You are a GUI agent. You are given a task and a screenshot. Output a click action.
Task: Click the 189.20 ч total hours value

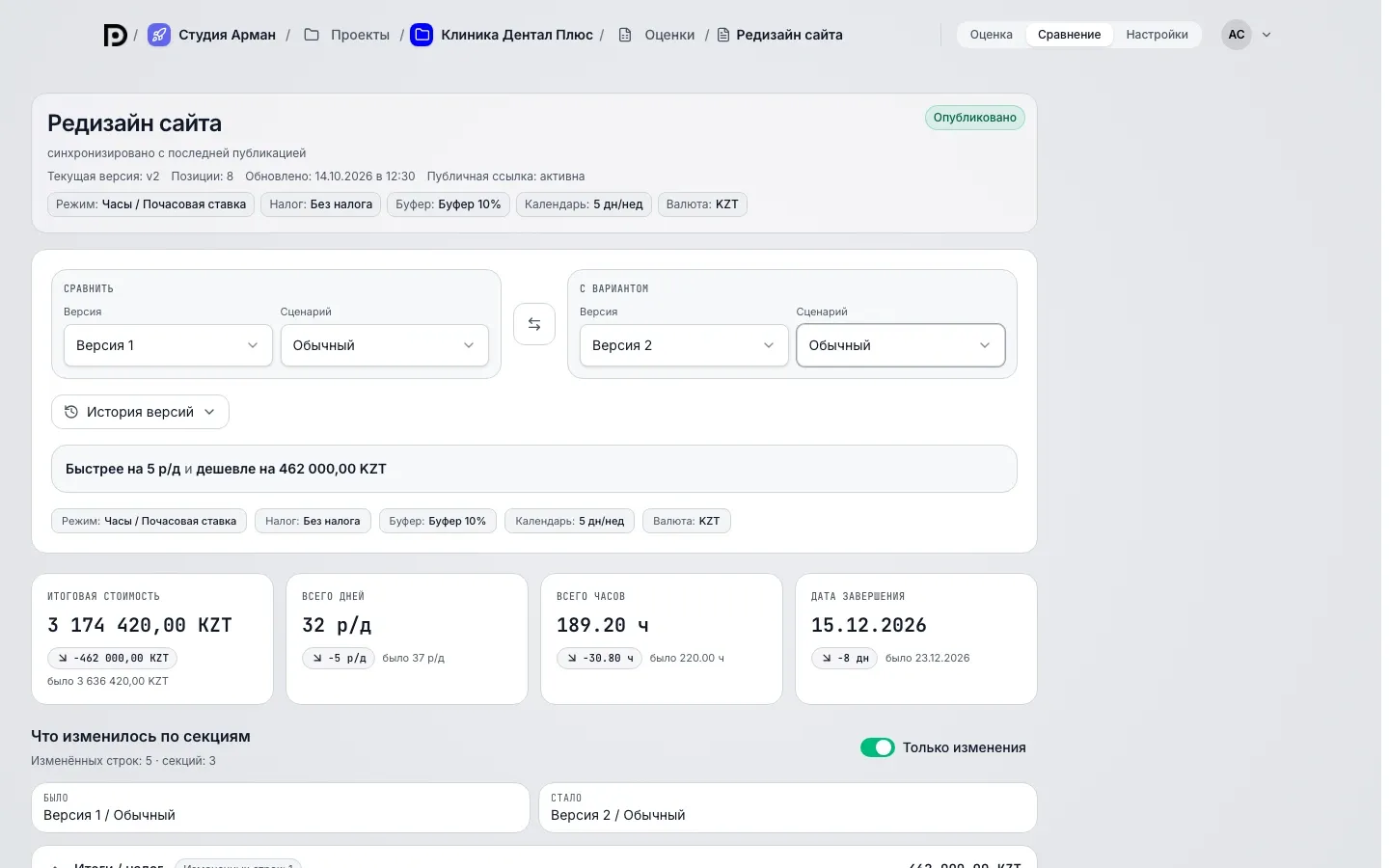[603, 625]
